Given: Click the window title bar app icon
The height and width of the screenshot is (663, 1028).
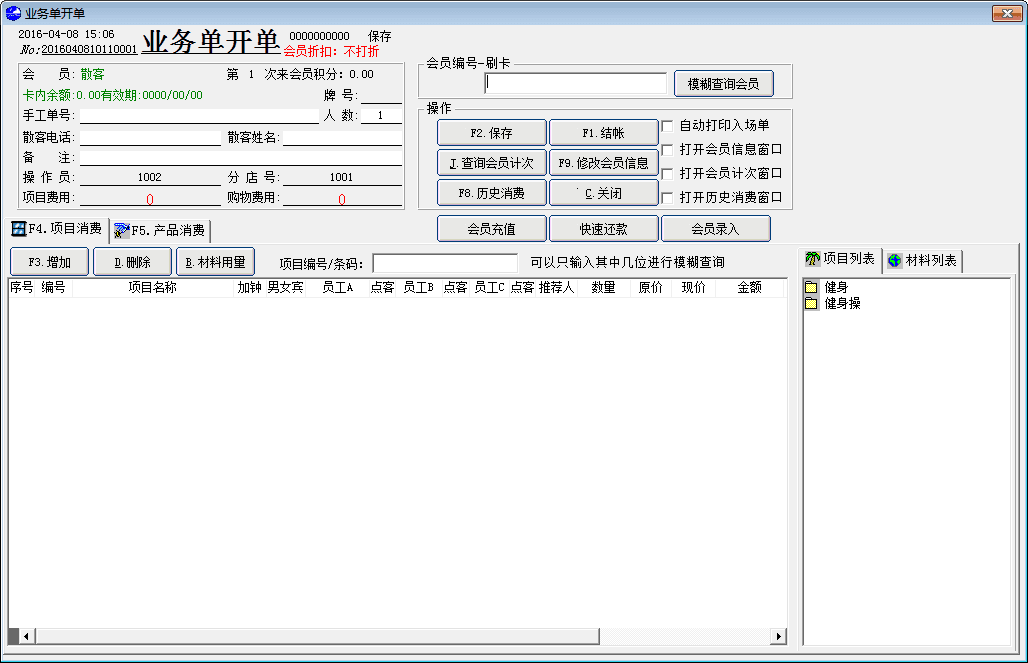Looking at the screenshot, I should tap(13, 13).
